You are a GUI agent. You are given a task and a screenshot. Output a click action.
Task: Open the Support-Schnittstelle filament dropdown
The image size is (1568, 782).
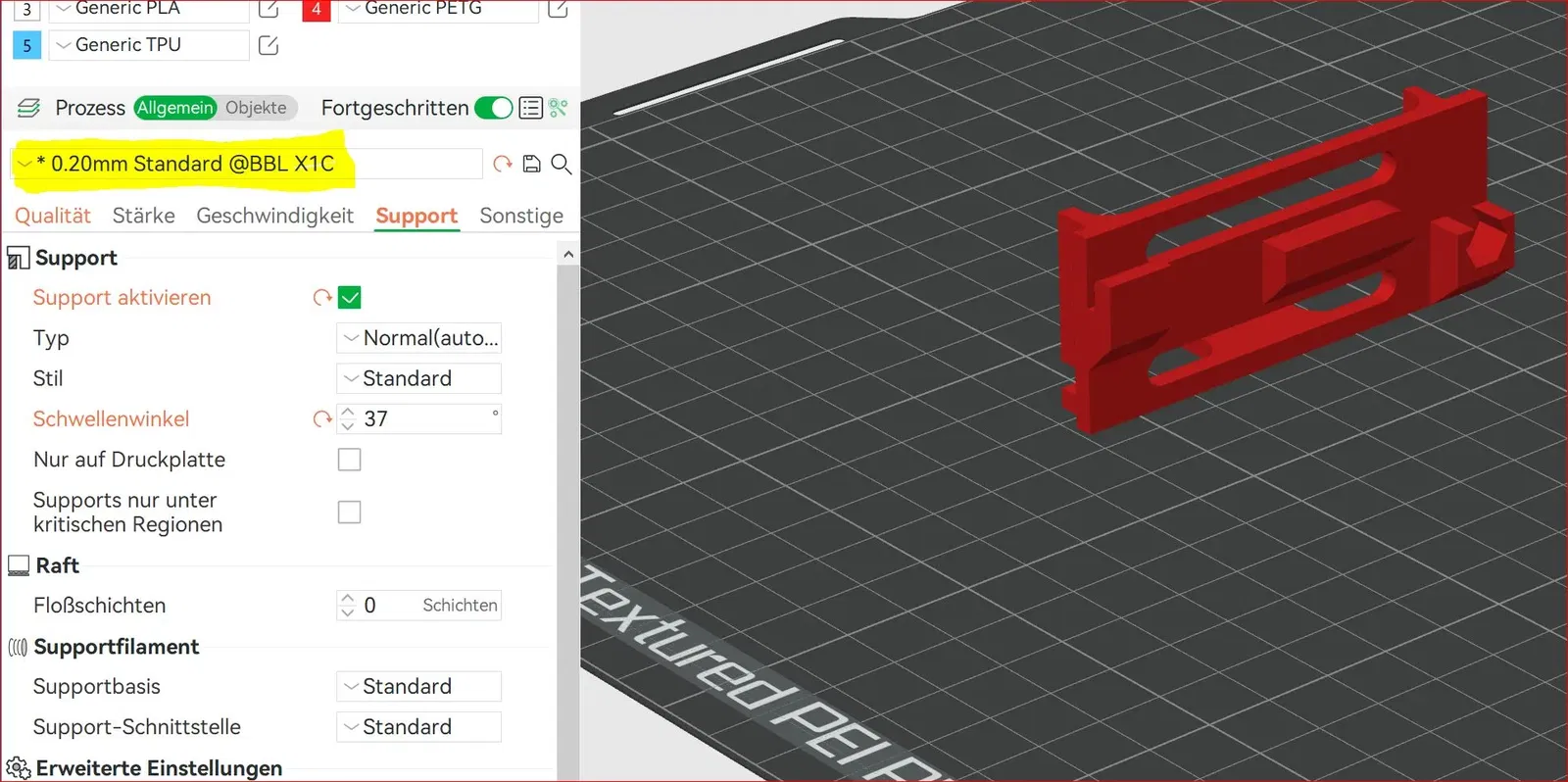pos(418,727)
